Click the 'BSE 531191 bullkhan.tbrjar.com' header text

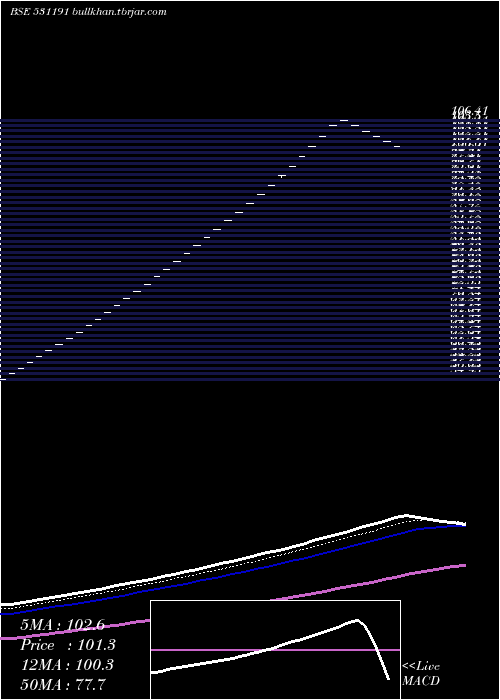click(x=88, y=12)
